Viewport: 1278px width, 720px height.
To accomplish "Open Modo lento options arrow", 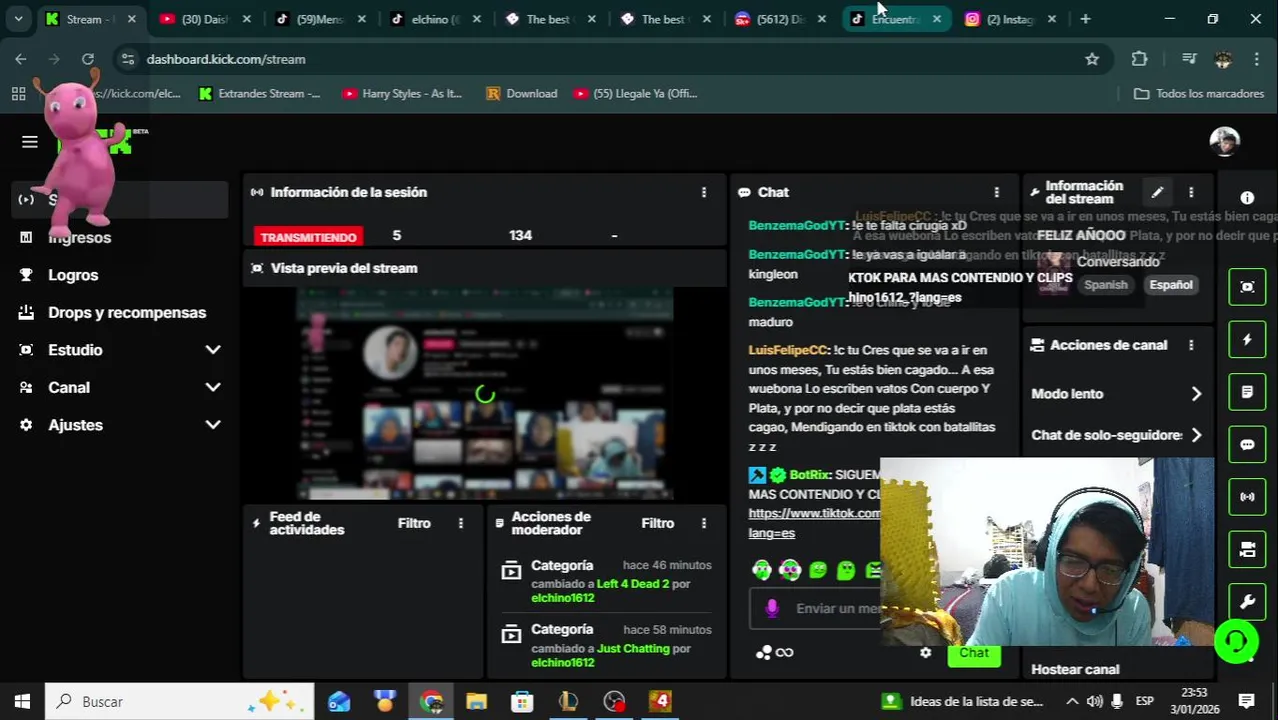I will click(x=1196, y=394).
